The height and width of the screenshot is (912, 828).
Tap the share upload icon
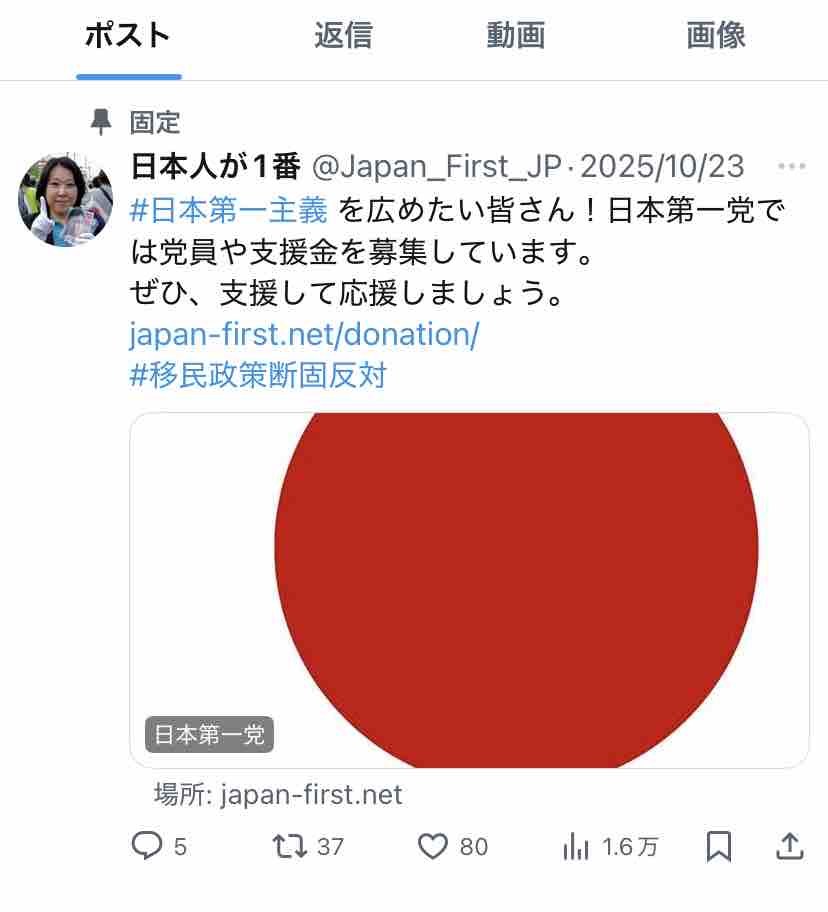pyautogui.click(x=790, y=847)
